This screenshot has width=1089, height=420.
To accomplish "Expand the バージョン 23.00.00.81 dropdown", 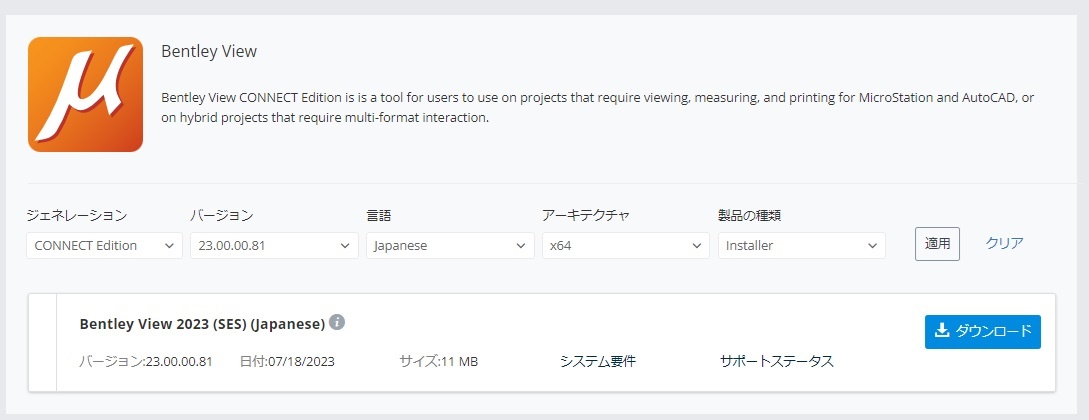I will click(x=274, y=246).
